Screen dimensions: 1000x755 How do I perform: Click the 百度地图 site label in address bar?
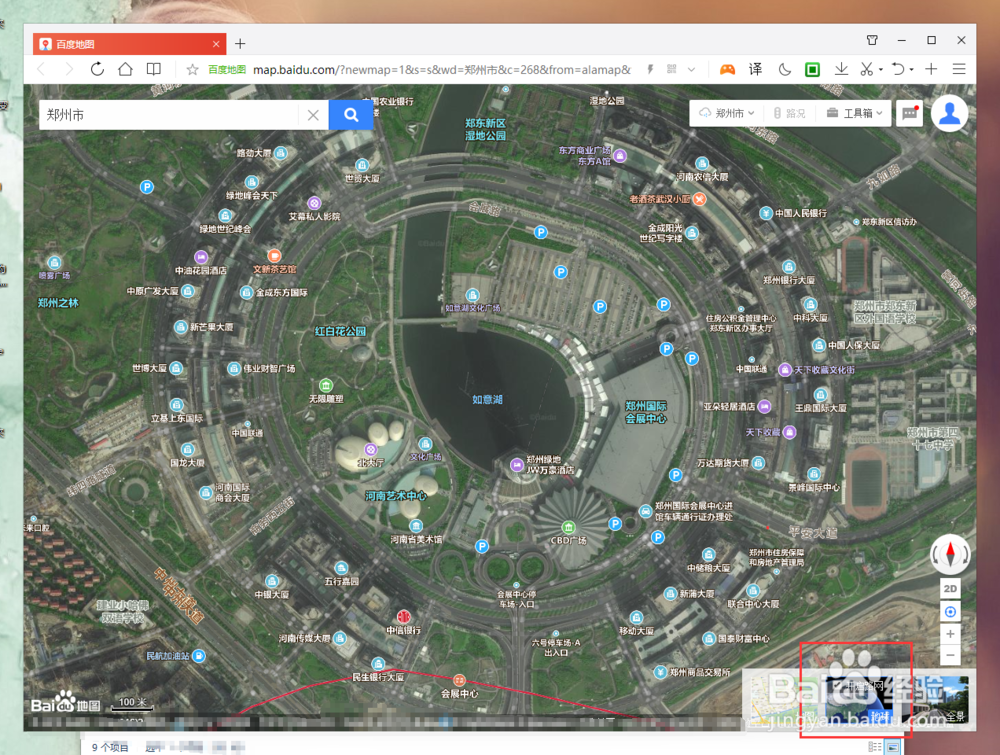[x=226, y=70]
